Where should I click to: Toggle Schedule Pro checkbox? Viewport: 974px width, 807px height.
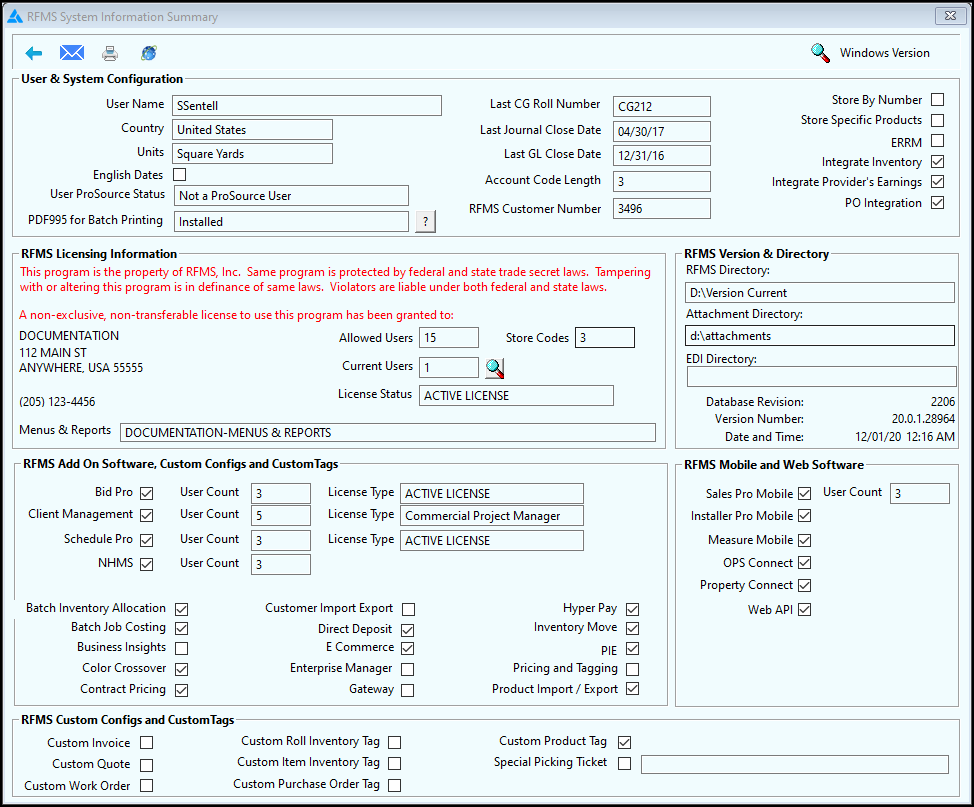pos(147,540)
